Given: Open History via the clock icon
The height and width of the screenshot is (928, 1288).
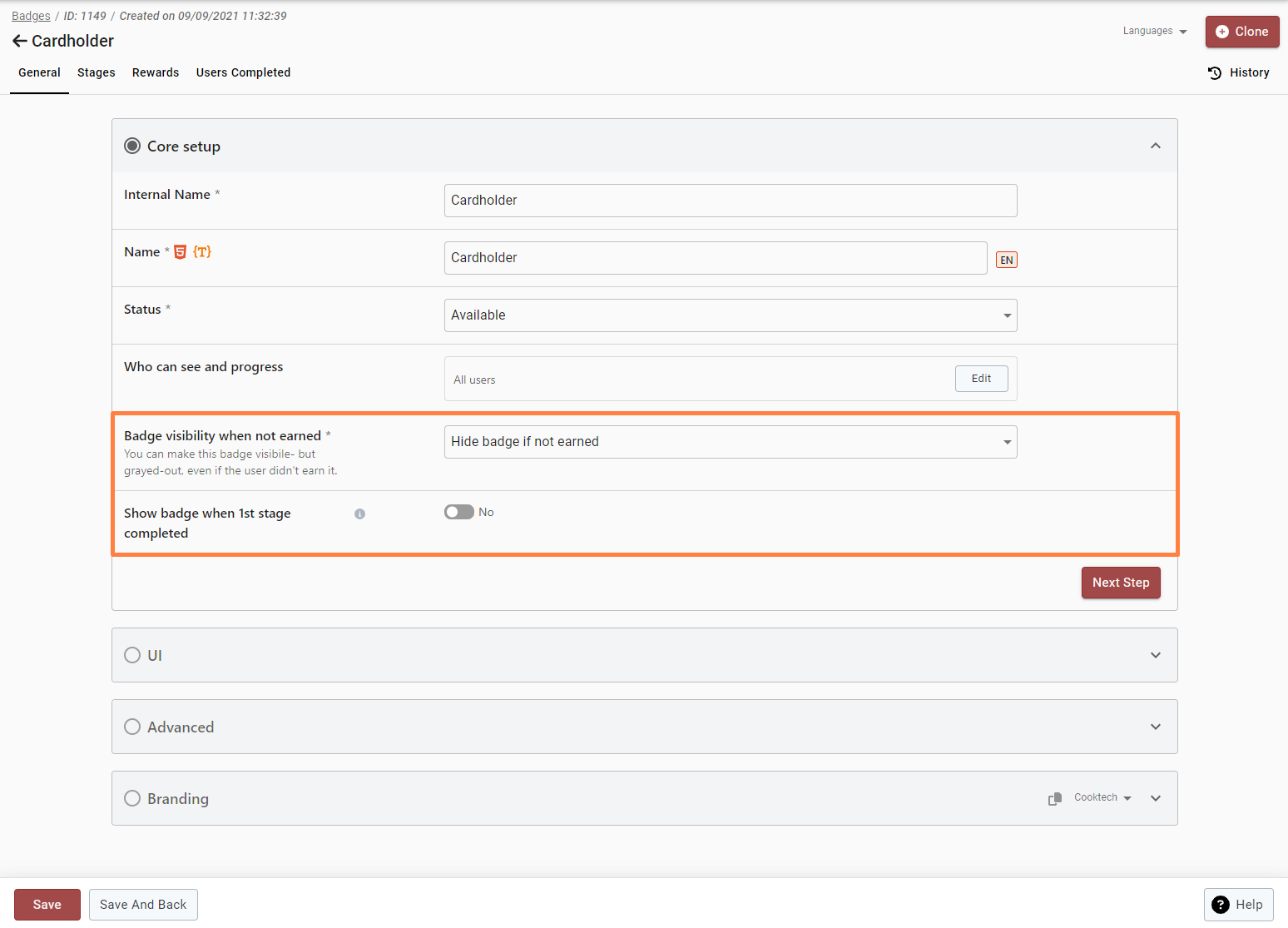Looking at the screenshot, I should (x=1215, y=73).
